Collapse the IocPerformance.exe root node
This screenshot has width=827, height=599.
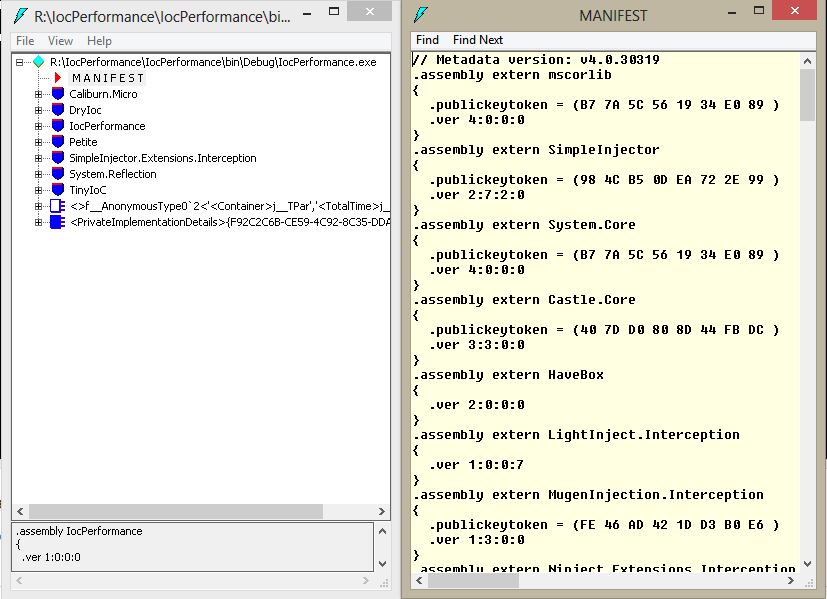coord(20,62)
